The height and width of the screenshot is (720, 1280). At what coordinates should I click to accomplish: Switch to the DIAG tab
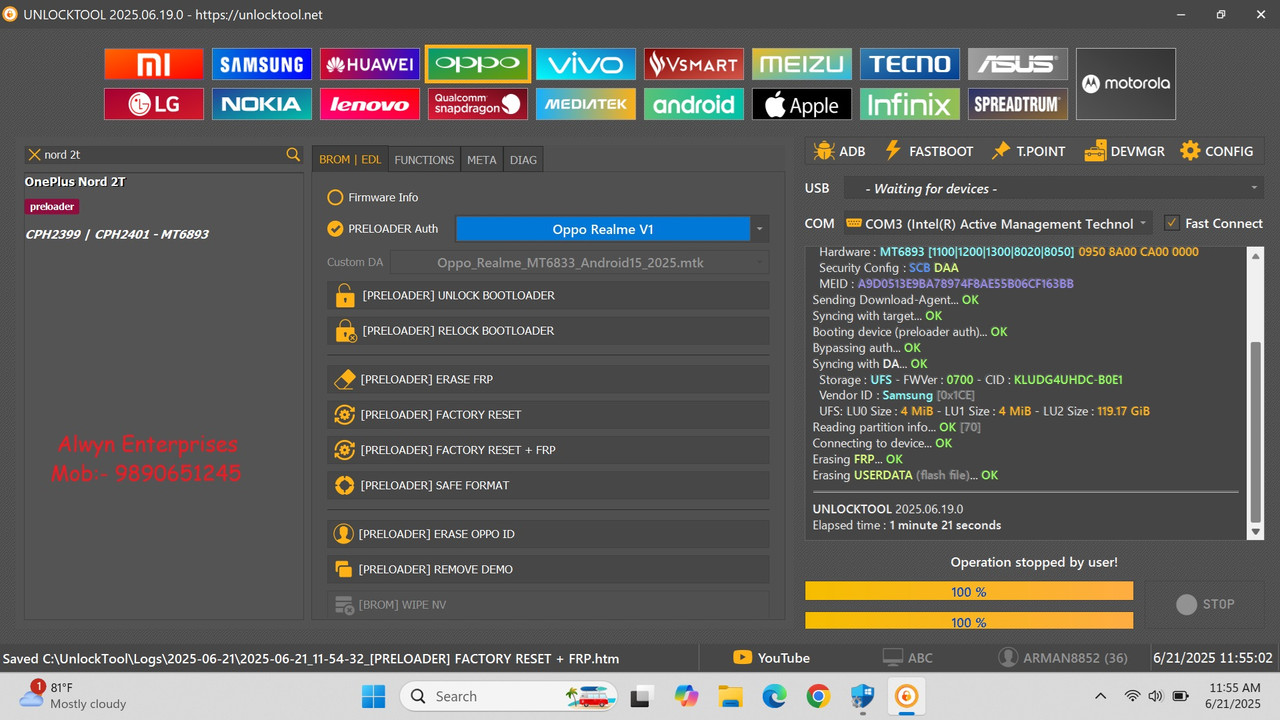tap(523, 160)
